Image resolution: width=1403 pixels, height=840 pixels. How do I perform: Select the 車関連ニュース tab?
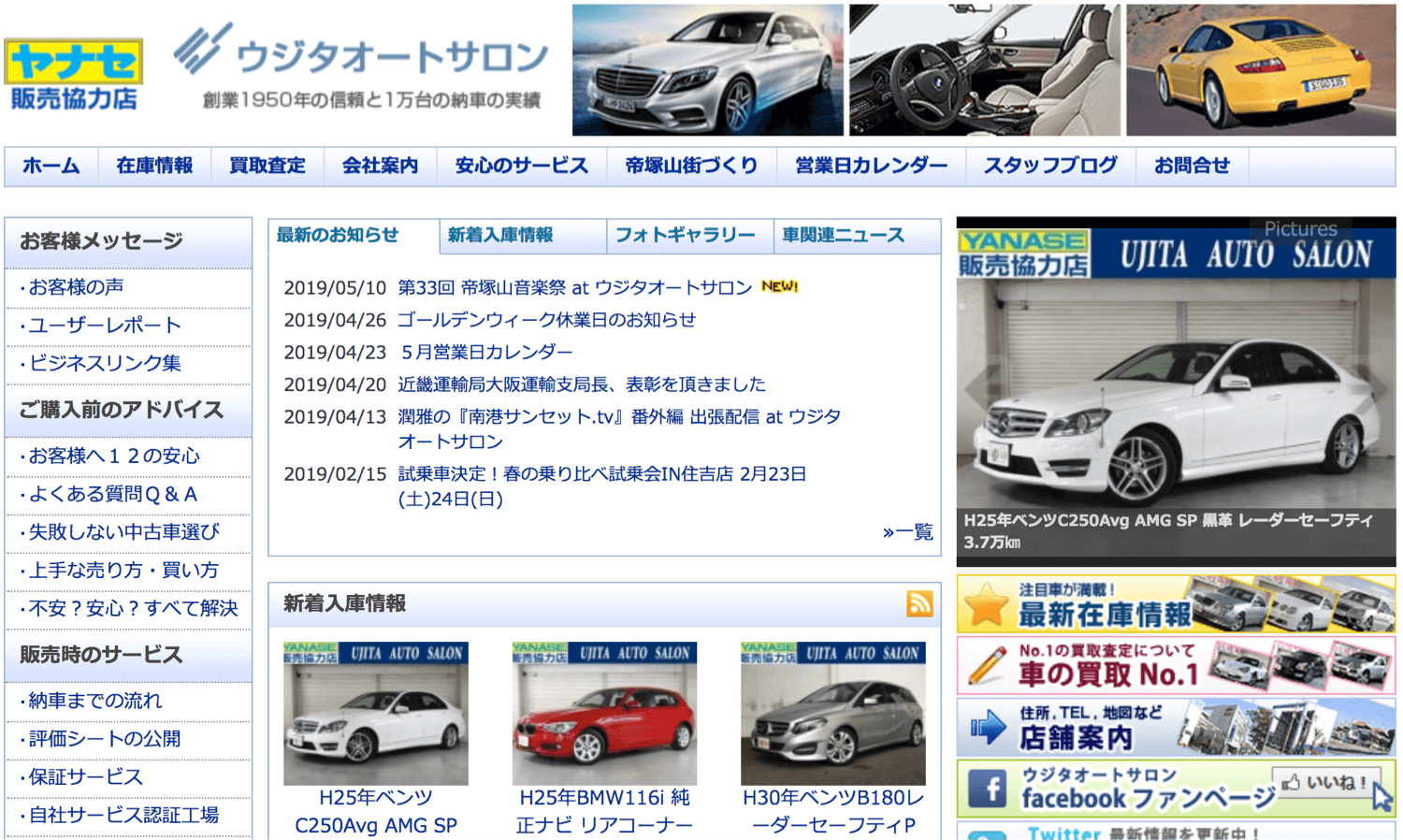(x=843, y=236)
